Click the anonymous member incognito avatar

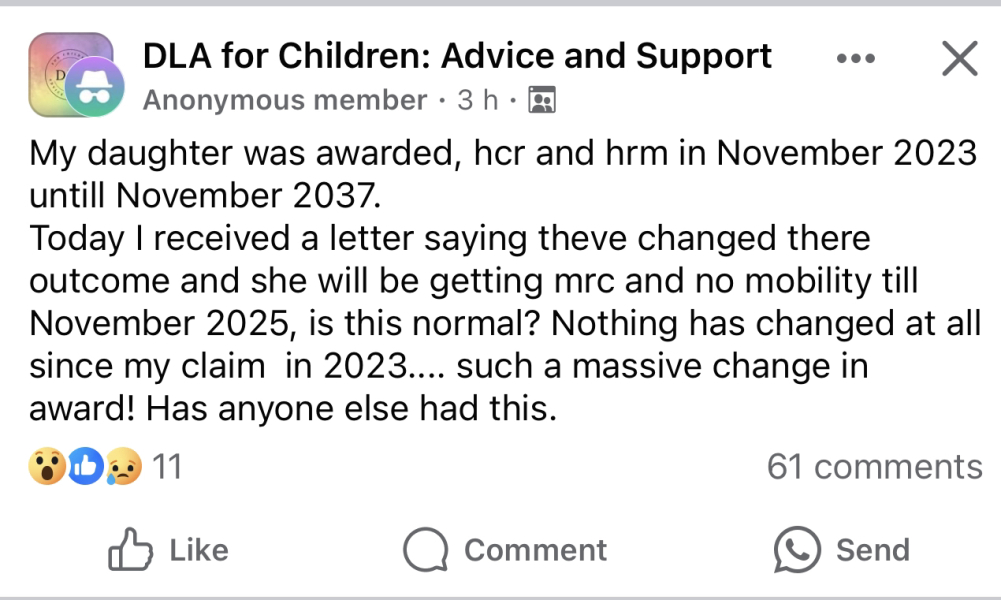[96, 87]
